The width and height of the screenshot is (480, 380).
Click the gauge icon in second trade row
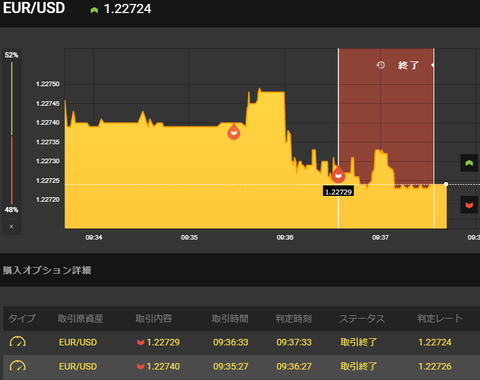click(x=18, y=366)
